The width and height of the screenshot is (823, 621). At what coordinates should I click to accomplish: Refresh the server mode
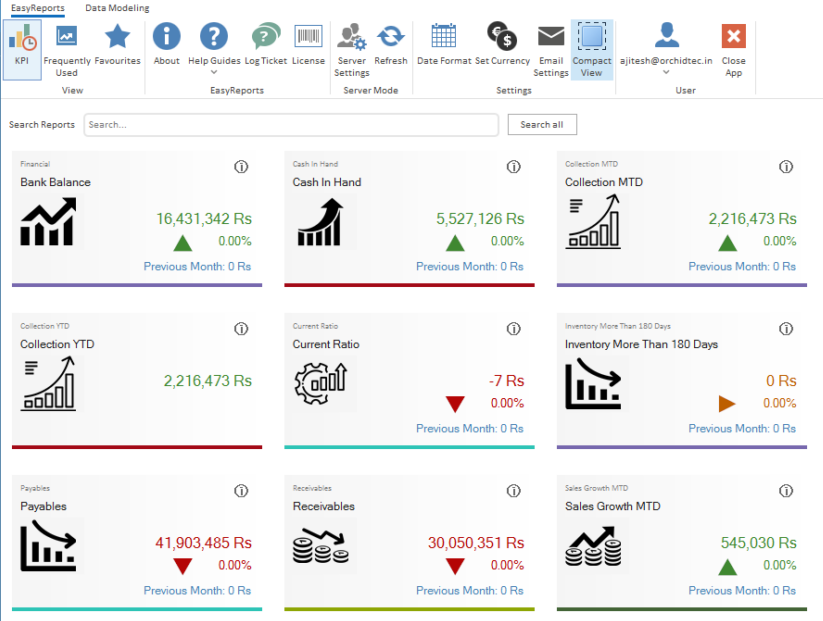391,40
